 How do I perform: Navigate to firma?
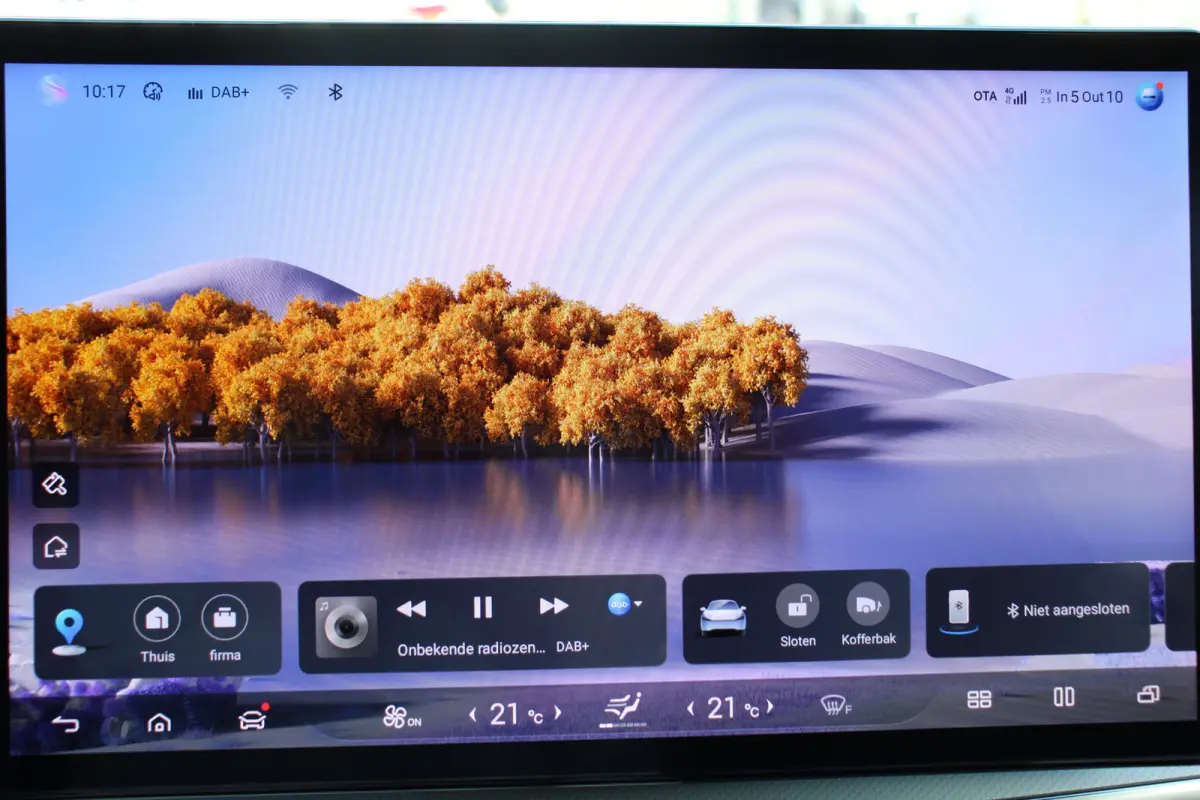[x=225, y=630]
